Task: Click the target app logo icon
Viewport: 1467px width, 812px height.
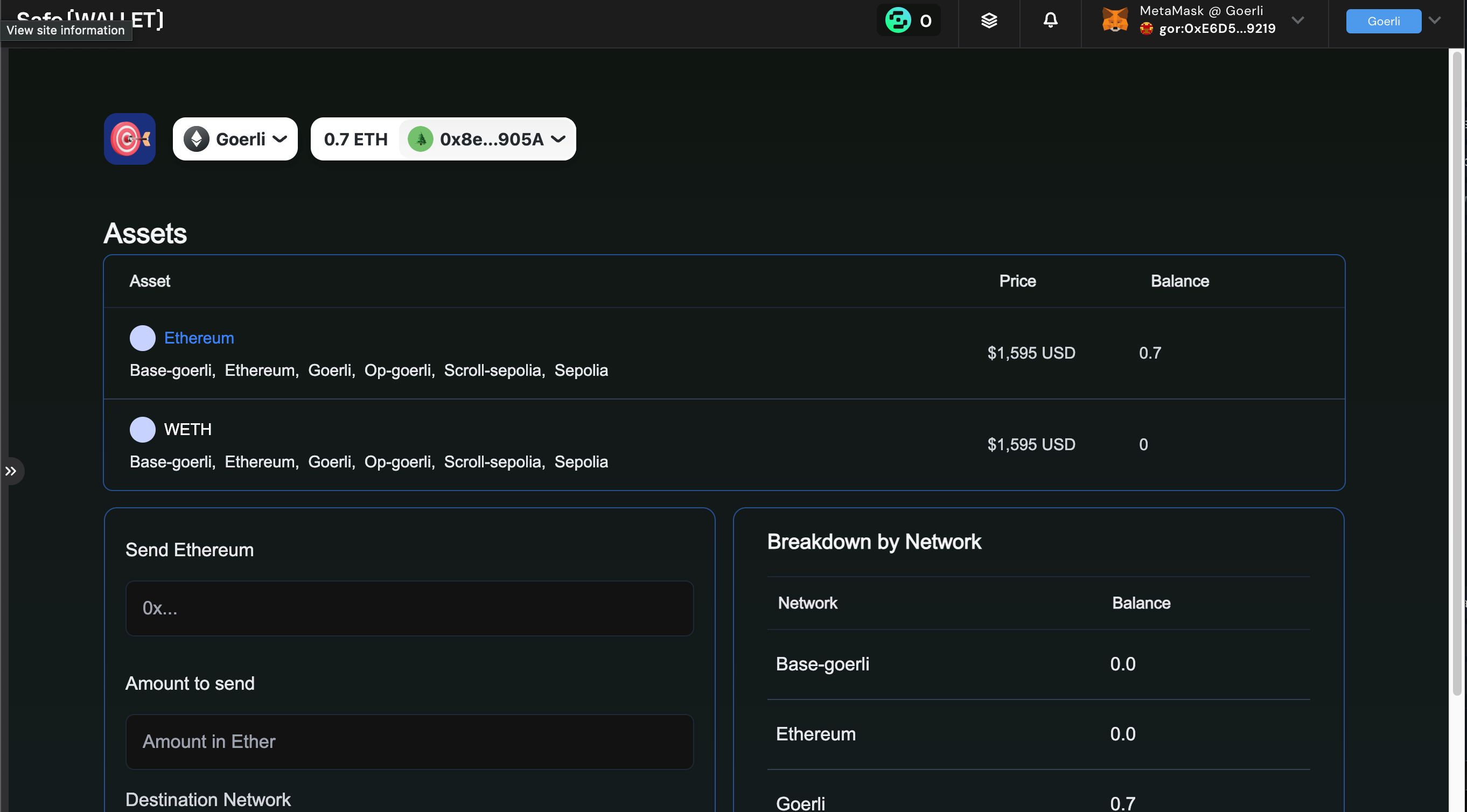Action: (129, 139)
